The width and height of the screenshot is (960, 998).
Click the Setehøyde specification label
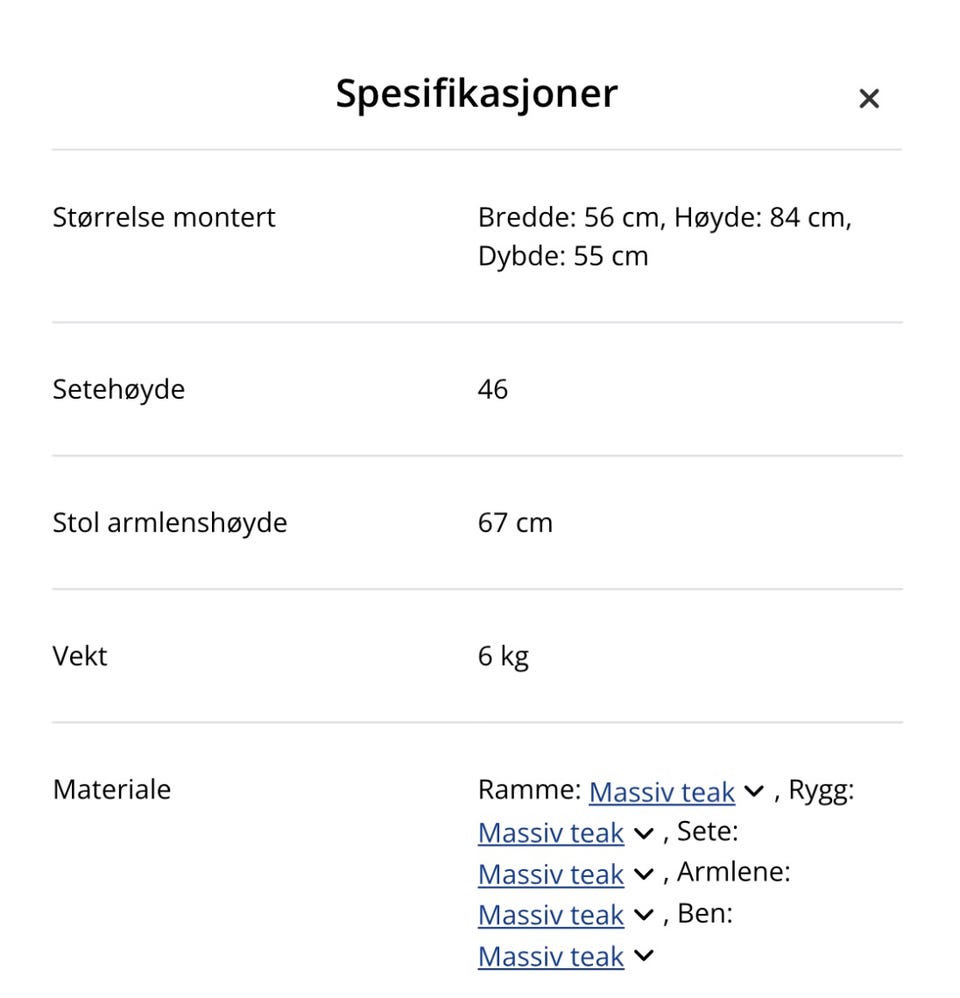[x=118, y=389]
